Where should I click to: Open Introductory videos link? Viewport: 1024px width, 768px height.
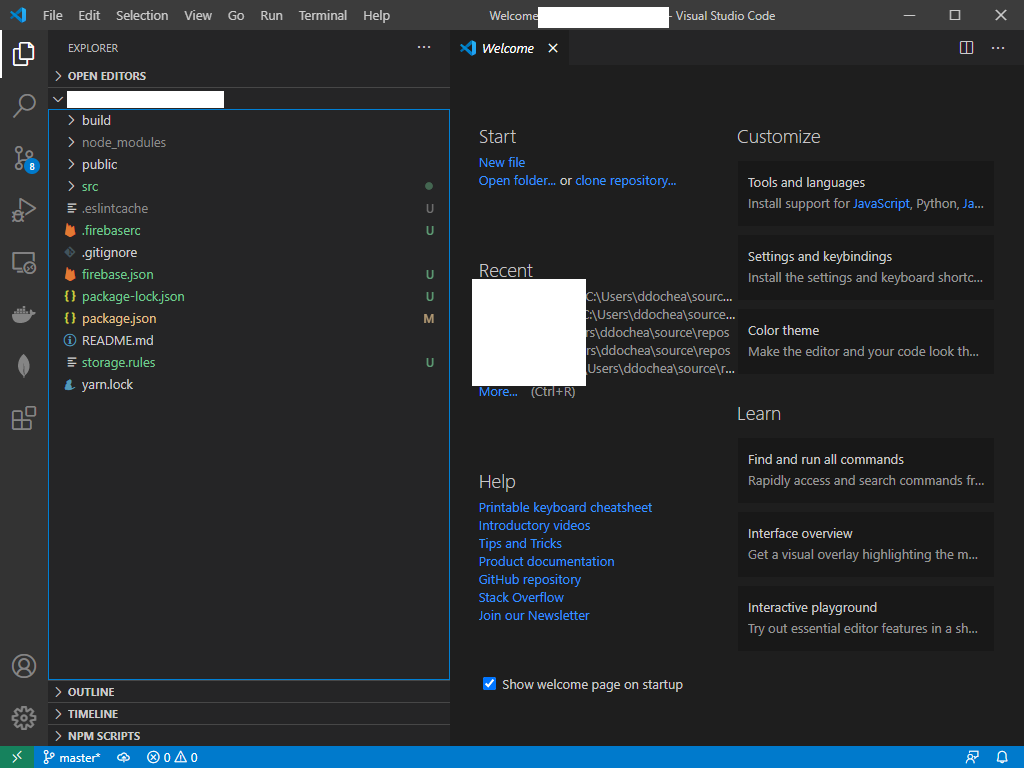click(x=534, y=525)
